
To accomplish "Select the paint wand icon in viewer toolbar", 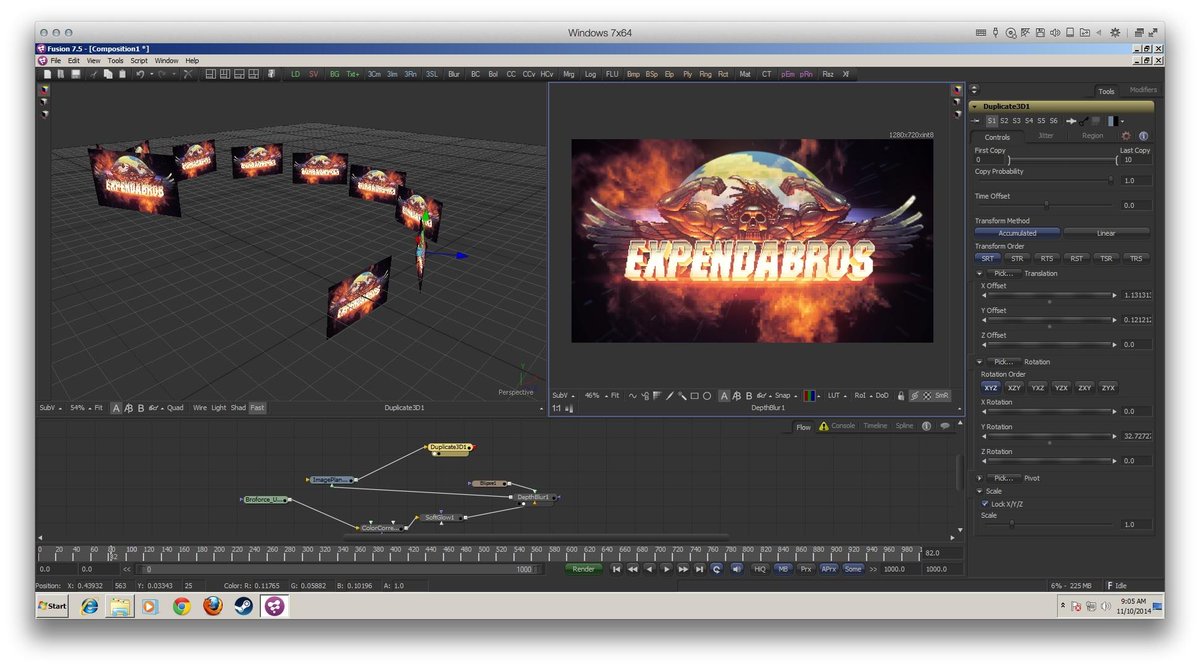I will coord(682,396).
